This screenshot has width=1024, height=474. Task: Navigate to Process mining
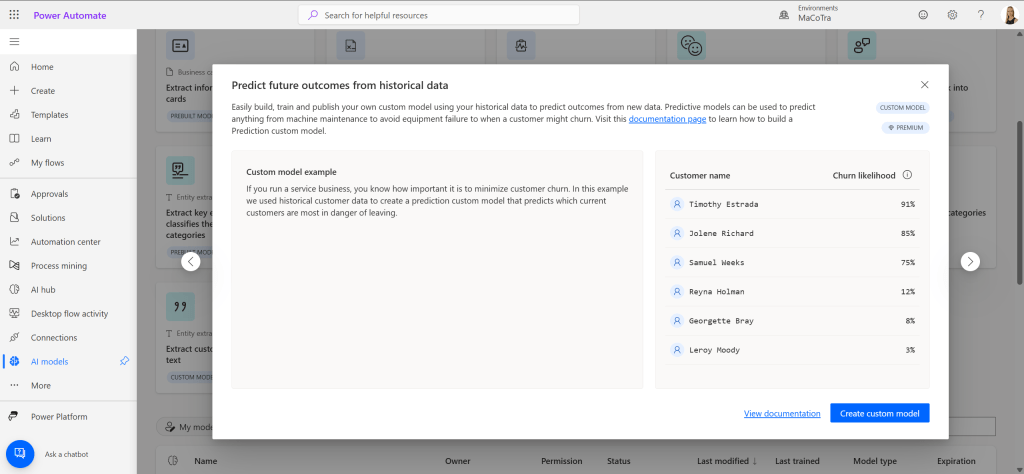click(x=58, y=266)
